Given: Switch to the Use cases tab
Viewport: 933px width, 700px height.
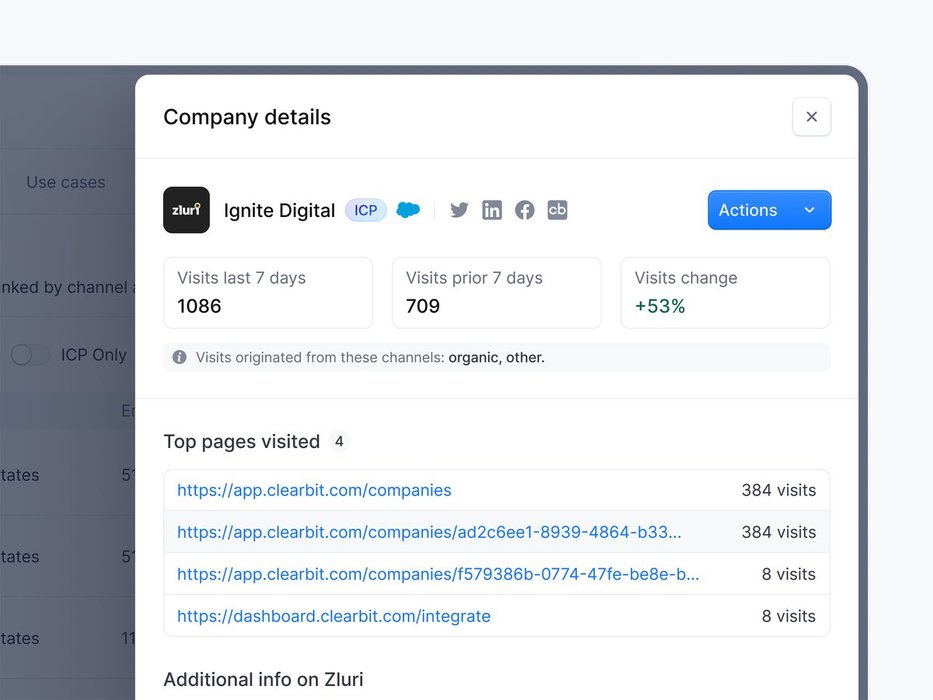Looking at the screenshot, I should coord(65,182).
